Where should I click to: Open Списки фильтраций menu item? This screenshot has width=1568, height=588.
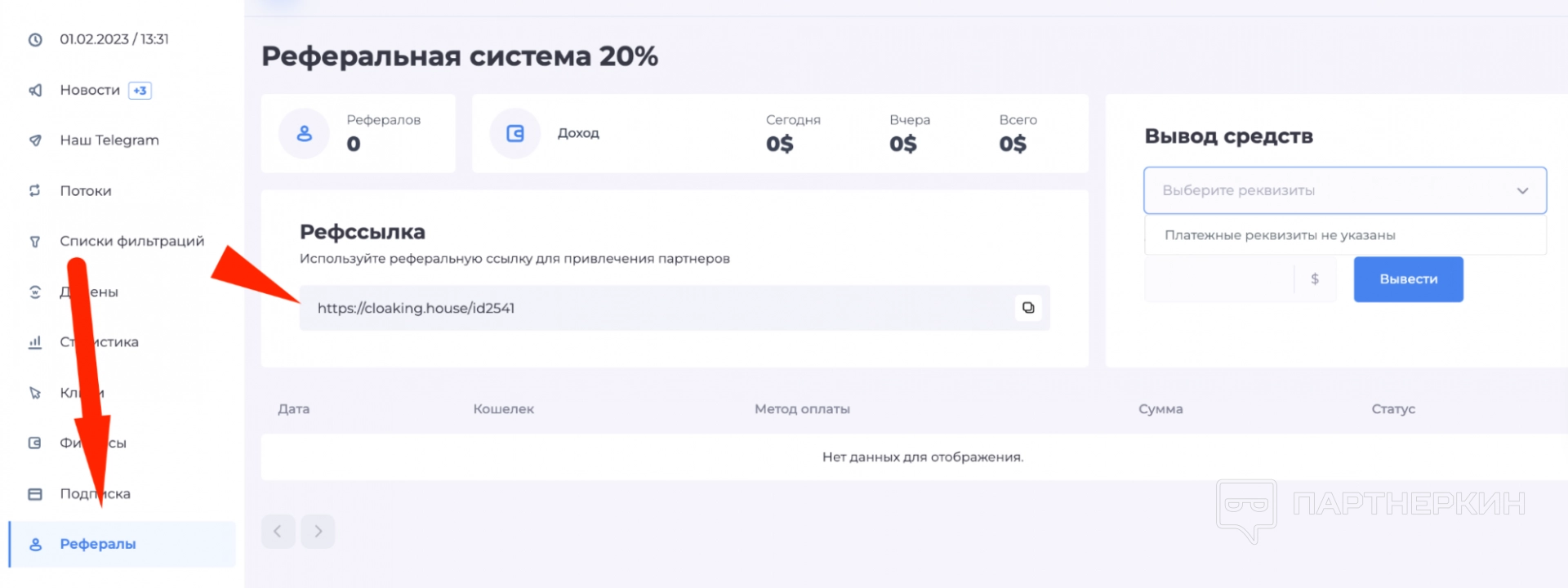tap(131, 241)
